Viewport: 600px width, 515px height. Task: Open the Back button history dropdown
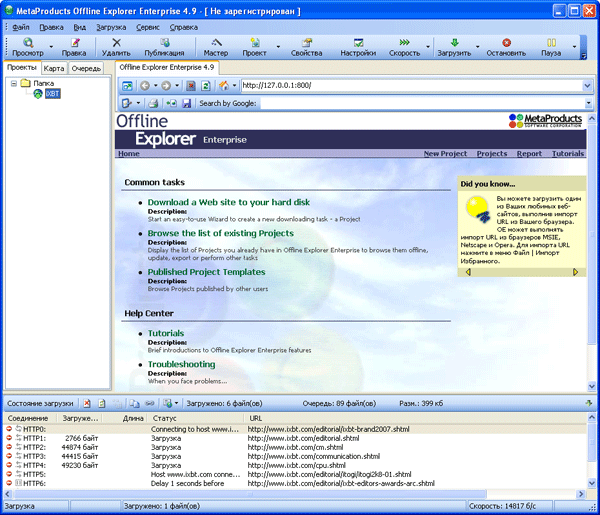tap(155, 86)
